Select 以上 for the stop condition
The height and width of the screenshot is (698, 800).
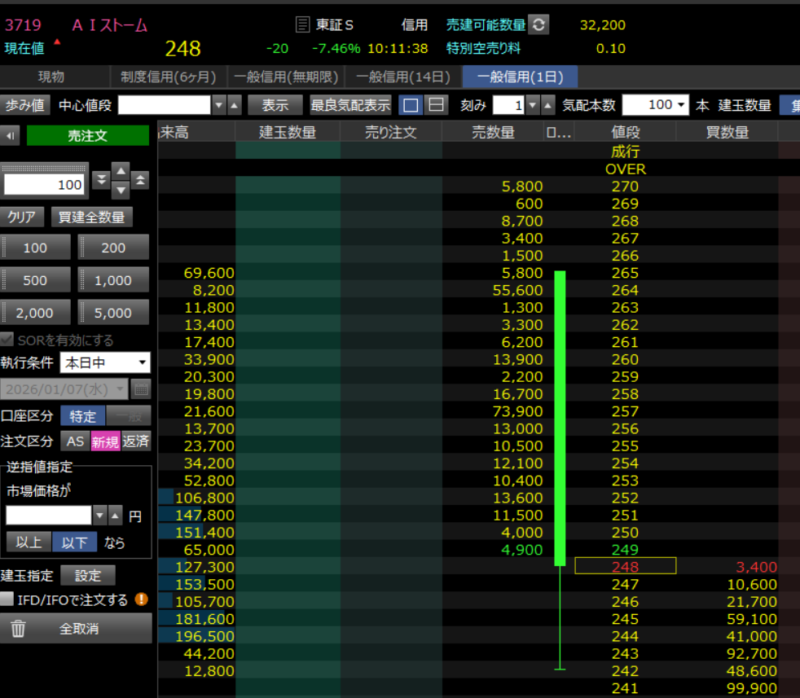pyautogui.click(x=28, y=541)
